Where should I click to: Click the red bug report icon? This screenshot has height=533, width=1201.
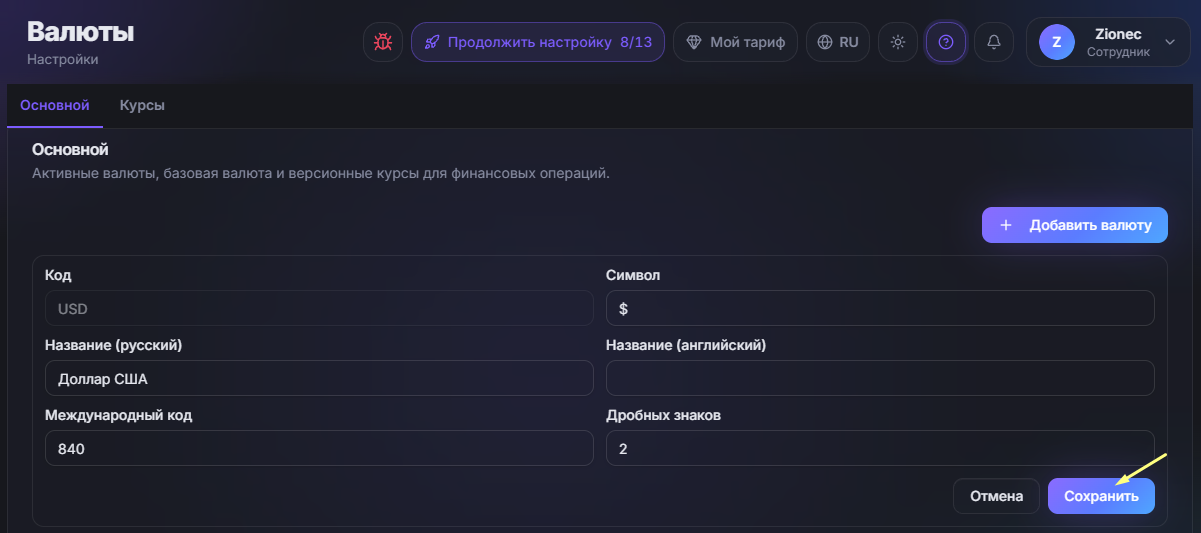383,42
